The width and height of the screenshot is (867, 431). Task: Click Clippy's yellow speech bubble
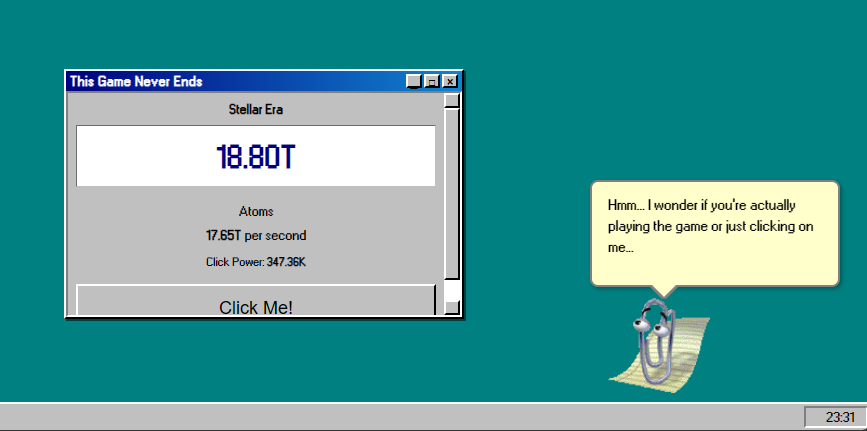(x=715, y=233)
